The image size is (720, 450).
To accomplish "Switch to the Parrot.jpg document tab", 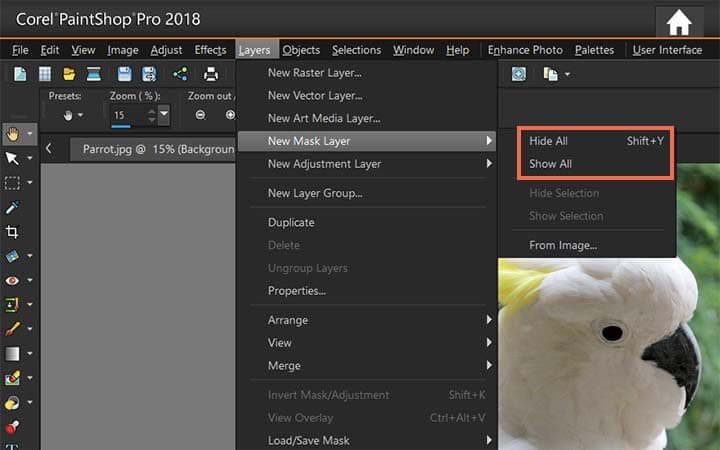I will [x=152, y=149].
